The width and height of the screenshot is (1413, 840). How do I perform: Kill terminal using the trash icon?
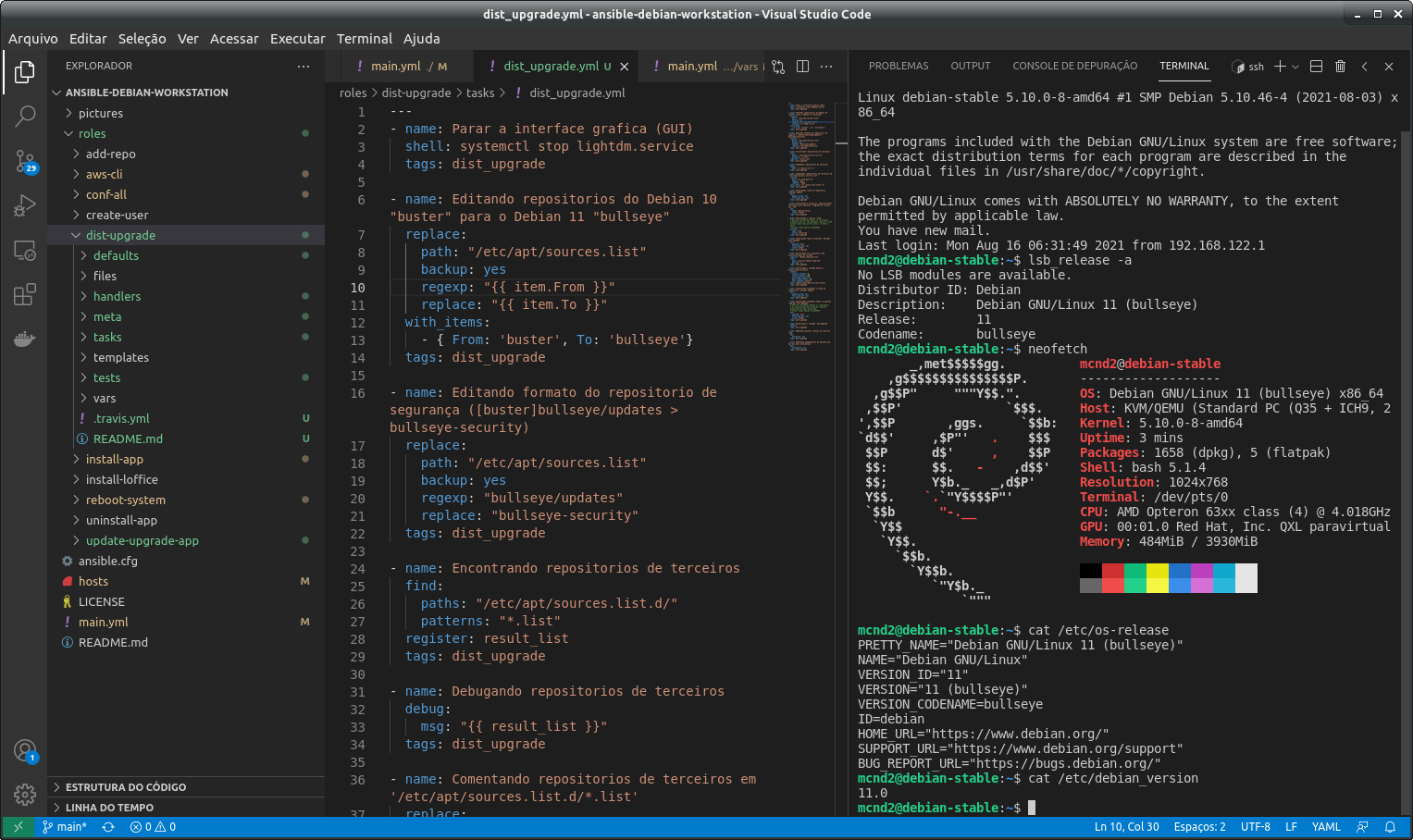click(1340, 67)
